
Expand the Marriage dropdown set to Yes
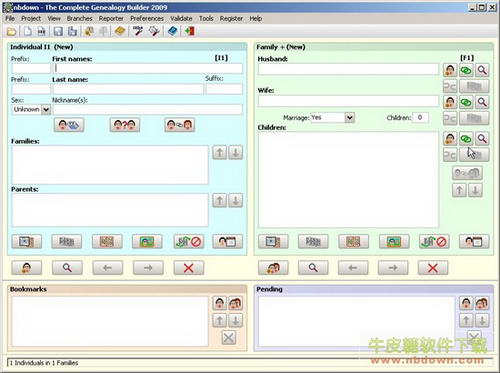click(349, 118)
